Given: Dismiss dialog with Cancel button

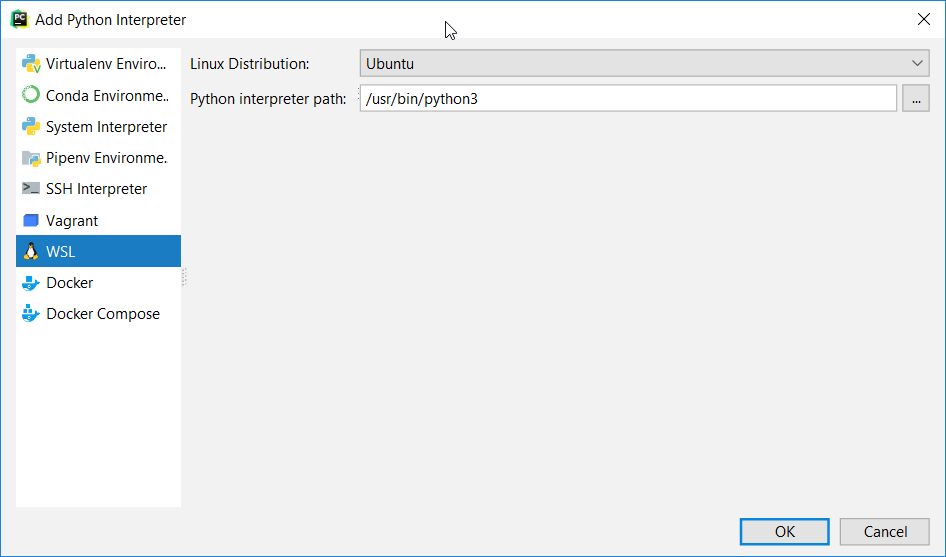Looking at the screenshot, I should pos(885,532).
